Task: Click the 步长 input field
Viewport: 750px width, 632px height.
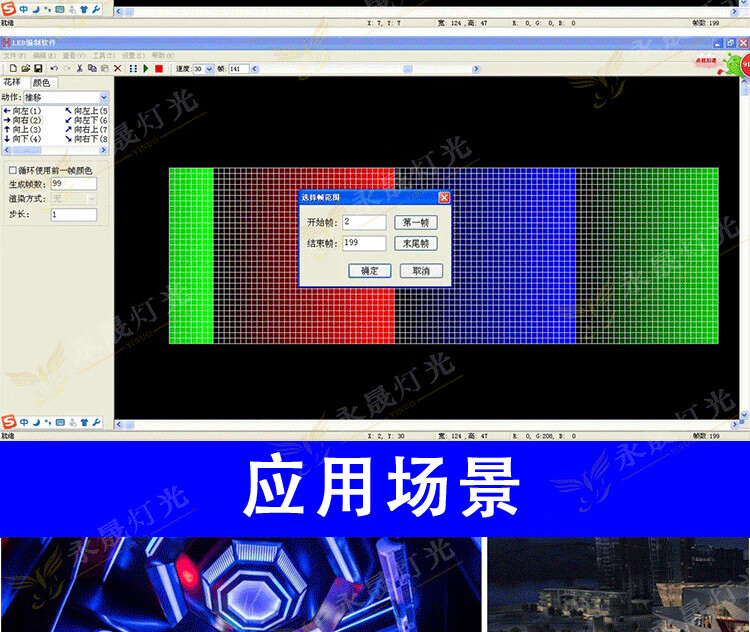Action: pos(74,215)
